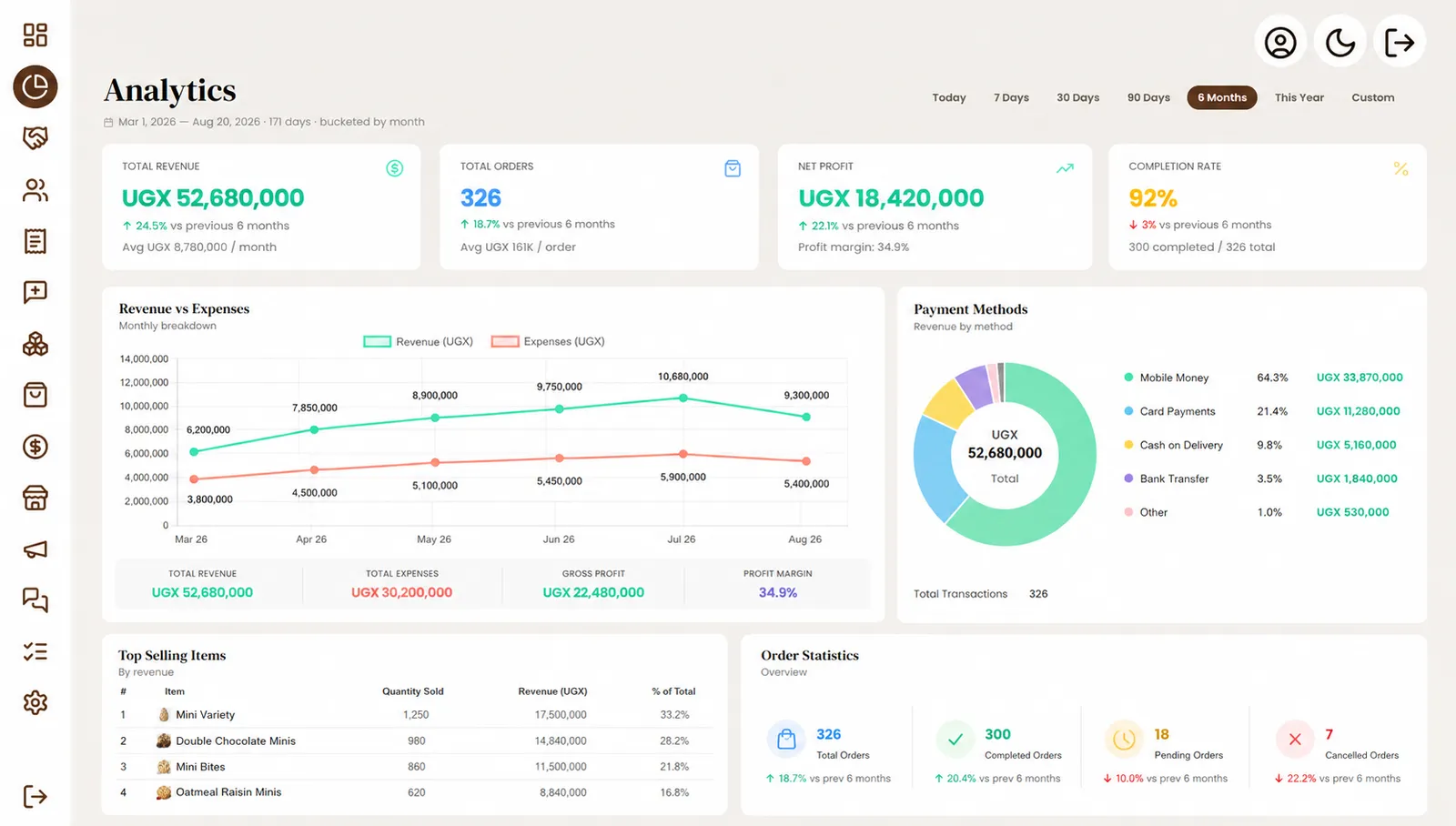1456x826 pixels.
Task: Toggle the Expenses (UGX) legend swatch
Action: coord(505,342)
